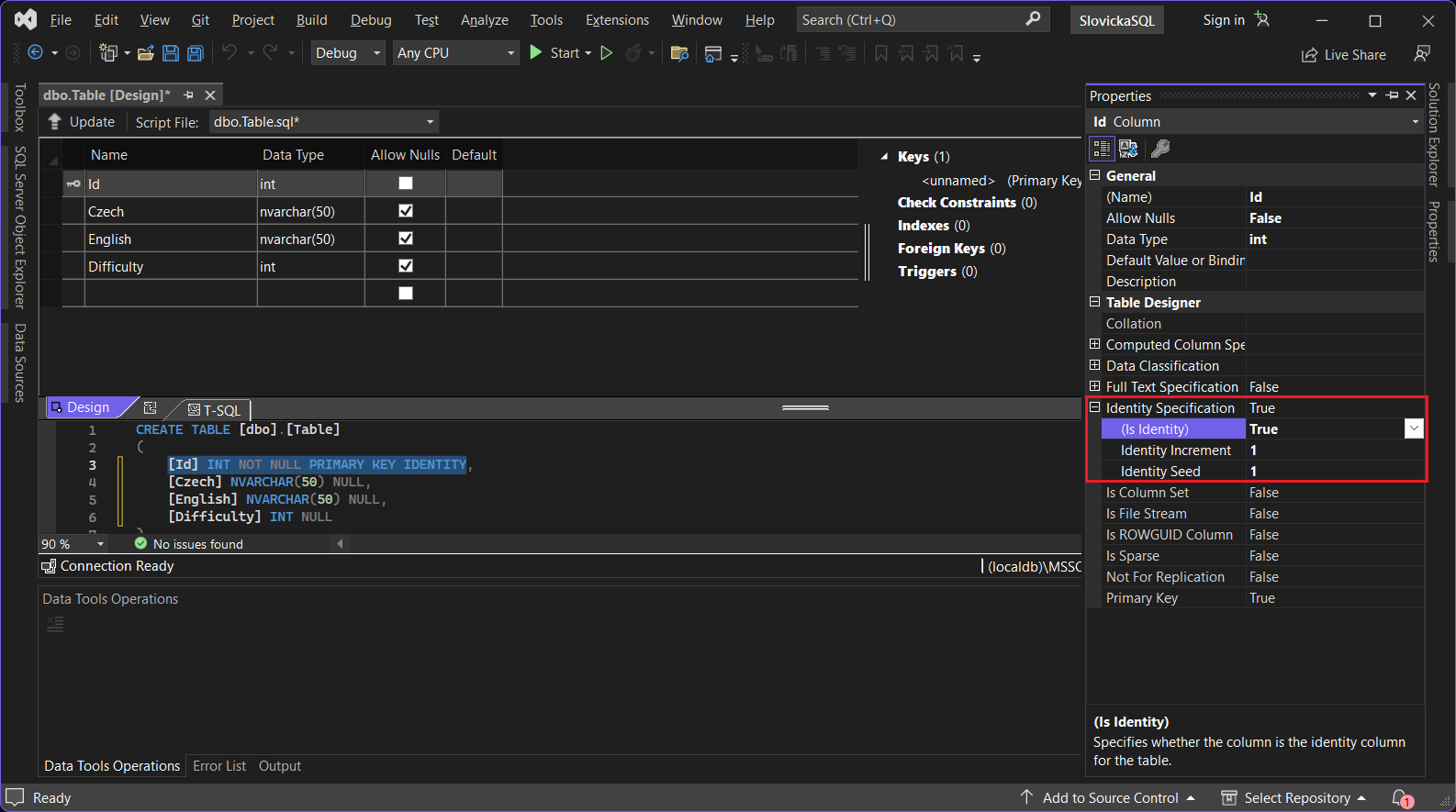Open the notifications bell icon

tap(1400, 797)
